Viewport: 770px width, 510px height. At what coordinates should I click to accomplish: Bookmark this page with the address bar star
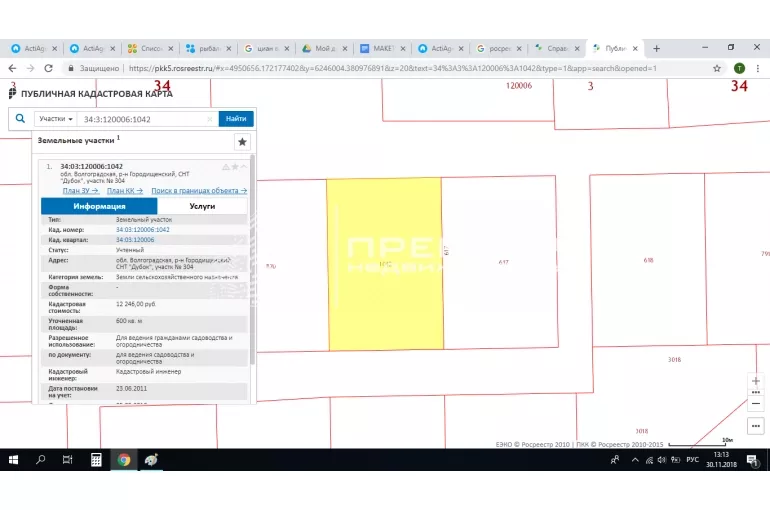(x=717, y=68)
